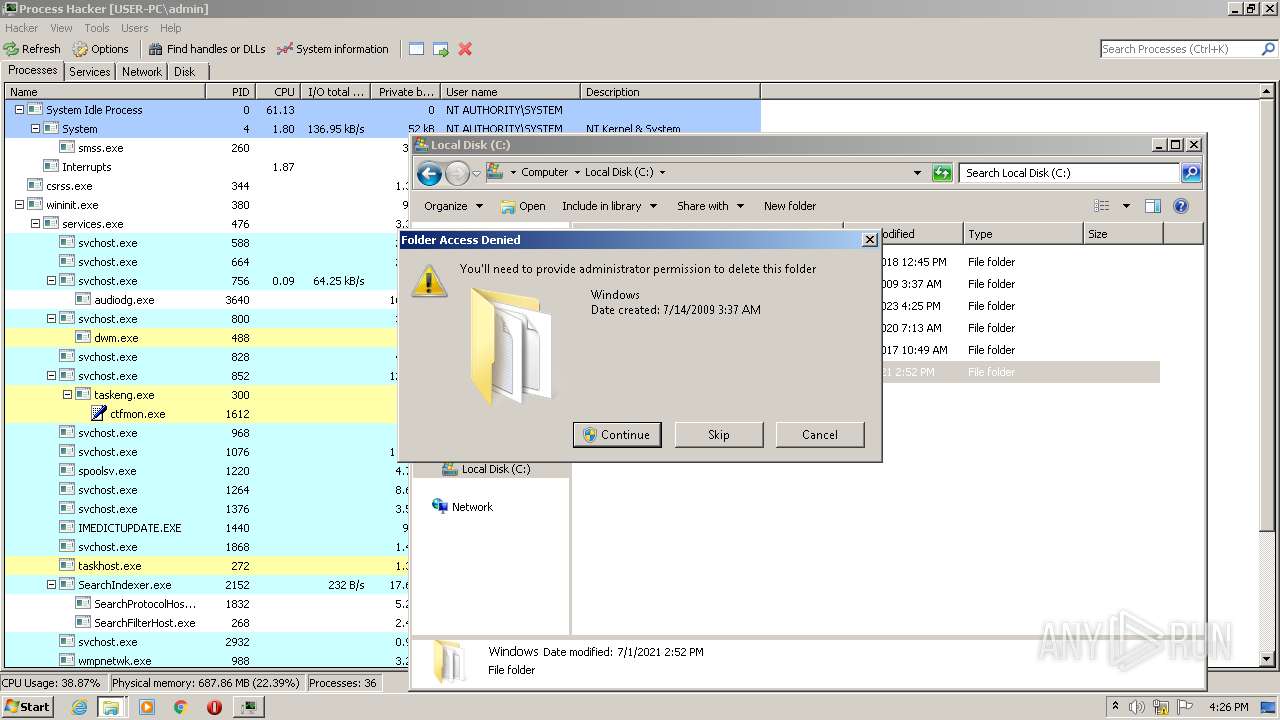Open Windows Media Player from the taskbar

pos(147,707)
